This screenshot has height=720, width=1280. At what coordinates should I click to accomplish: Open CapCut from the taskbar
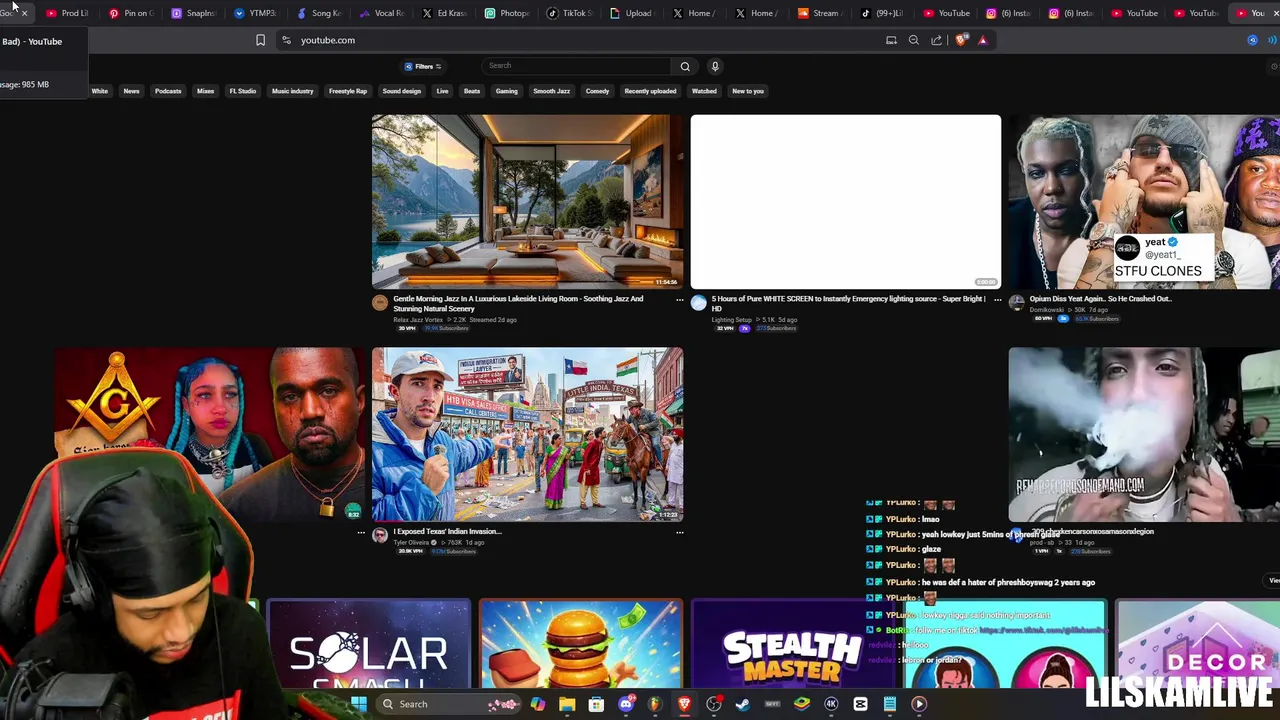860,704
